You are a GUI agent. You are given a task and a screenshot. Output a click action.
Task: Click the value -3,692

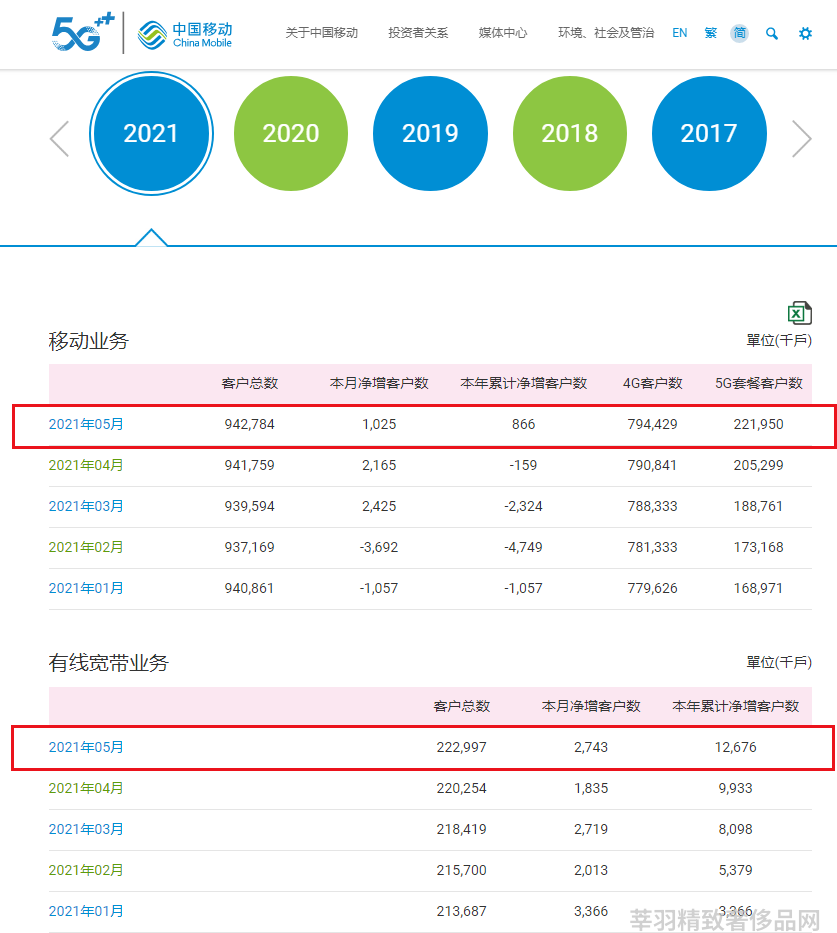pos(379,547)
